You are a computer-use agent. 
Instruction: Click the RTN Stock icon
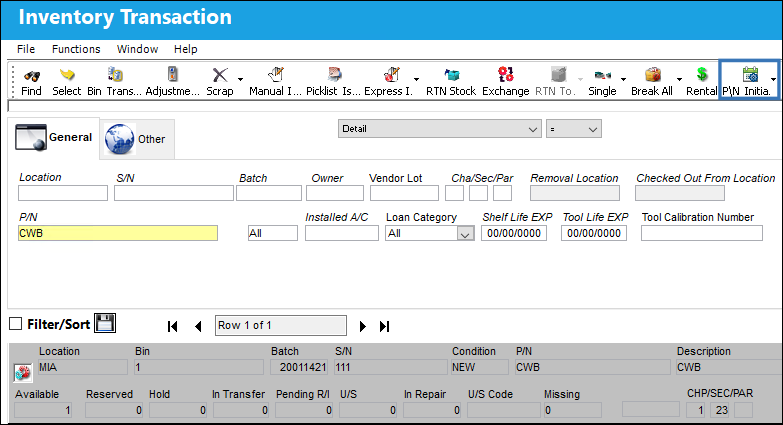point(451,75)
